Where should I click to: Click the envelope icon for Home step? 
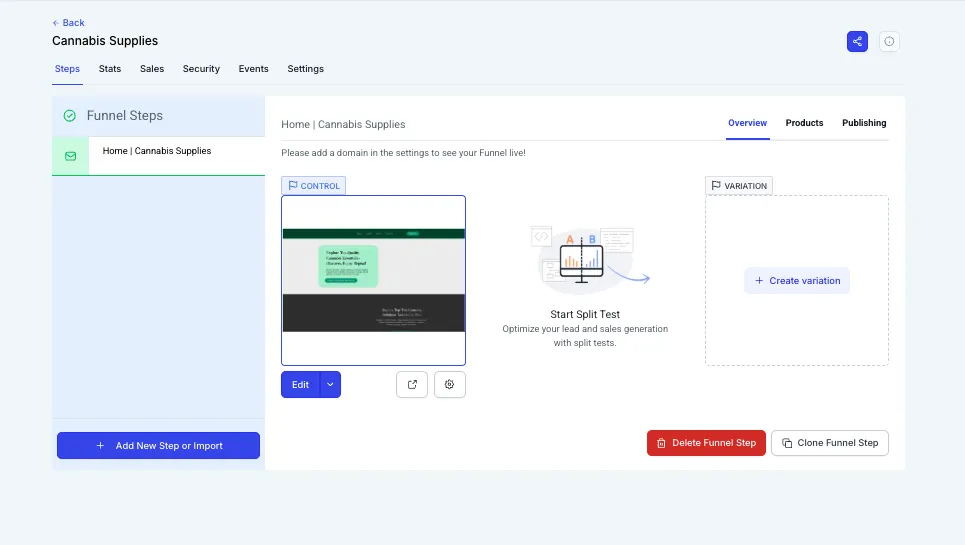click(x=71, y=156)
